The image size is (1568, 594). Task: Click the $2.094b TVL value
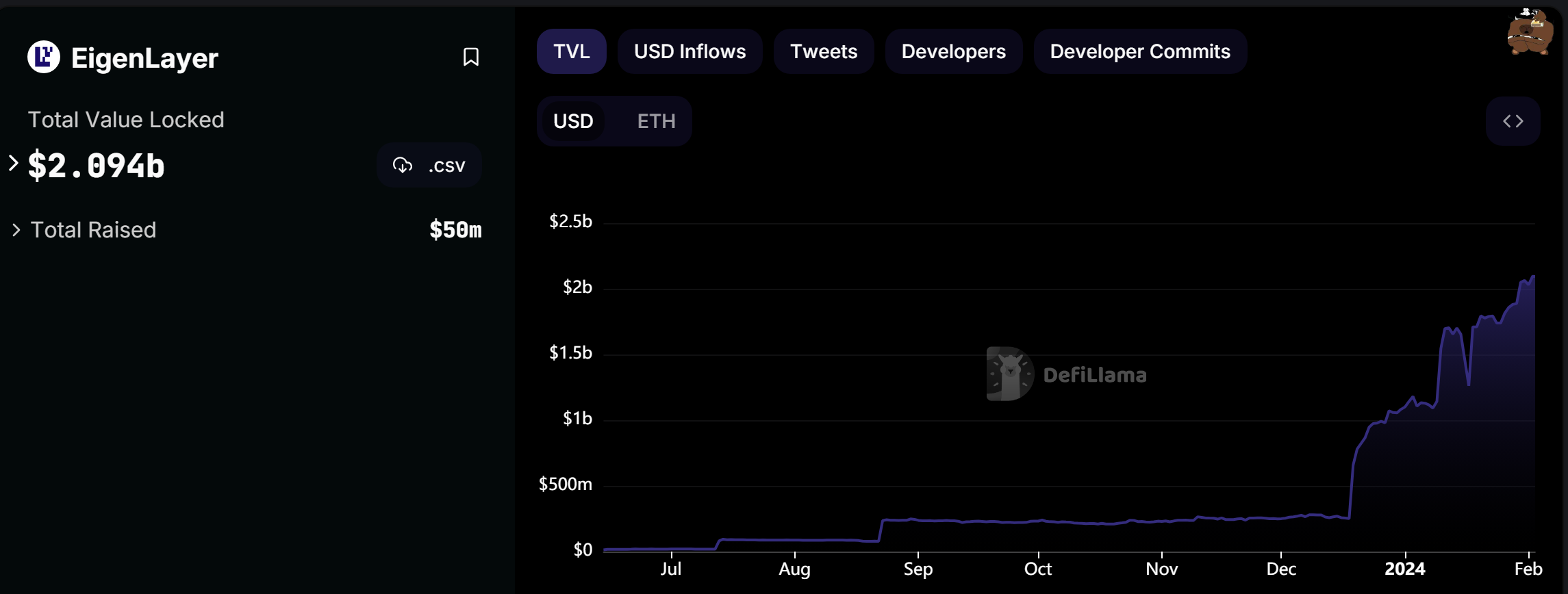97,166
